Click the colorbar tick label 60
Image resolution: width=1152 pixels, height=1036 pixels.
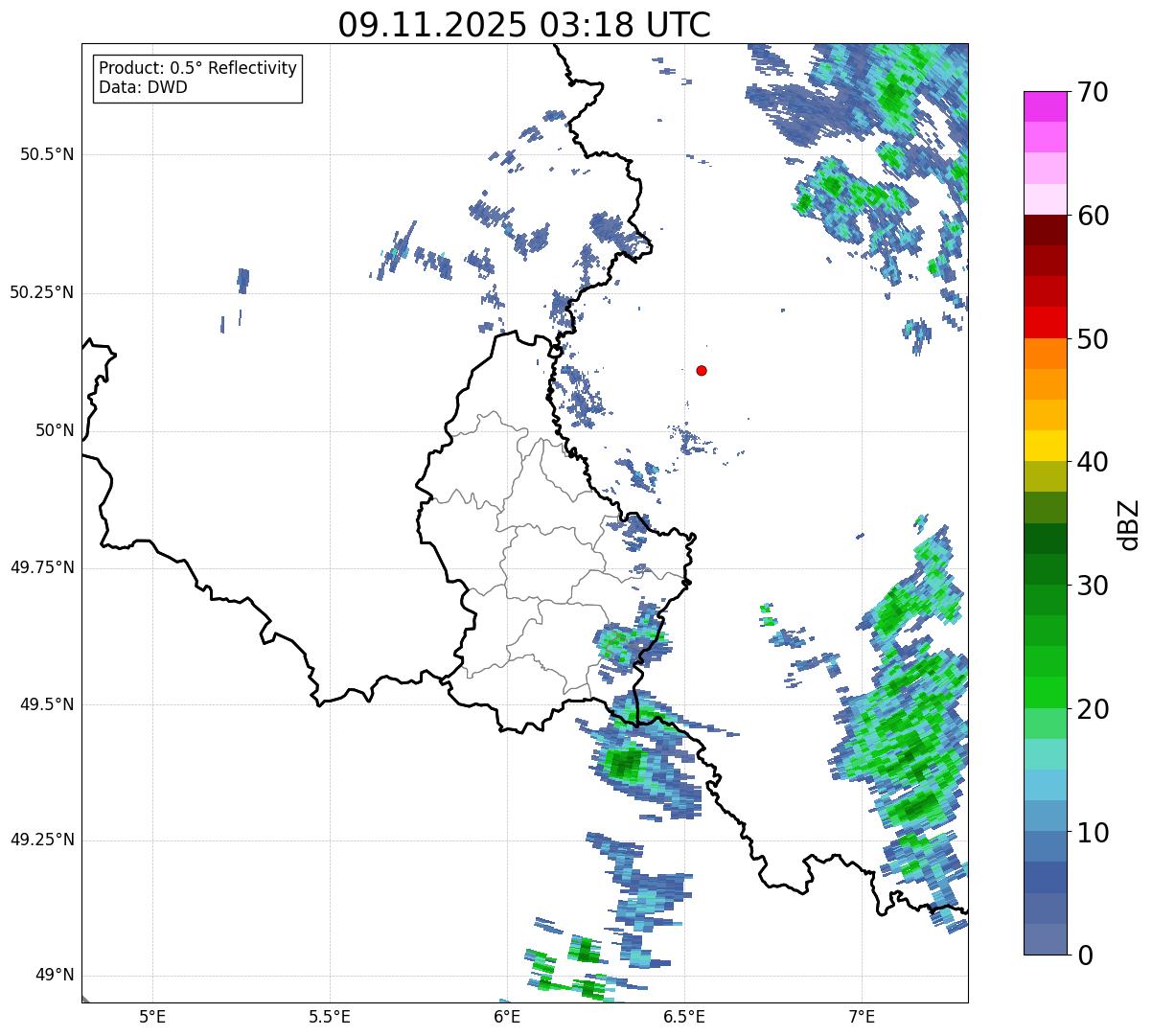point(1093,216)
